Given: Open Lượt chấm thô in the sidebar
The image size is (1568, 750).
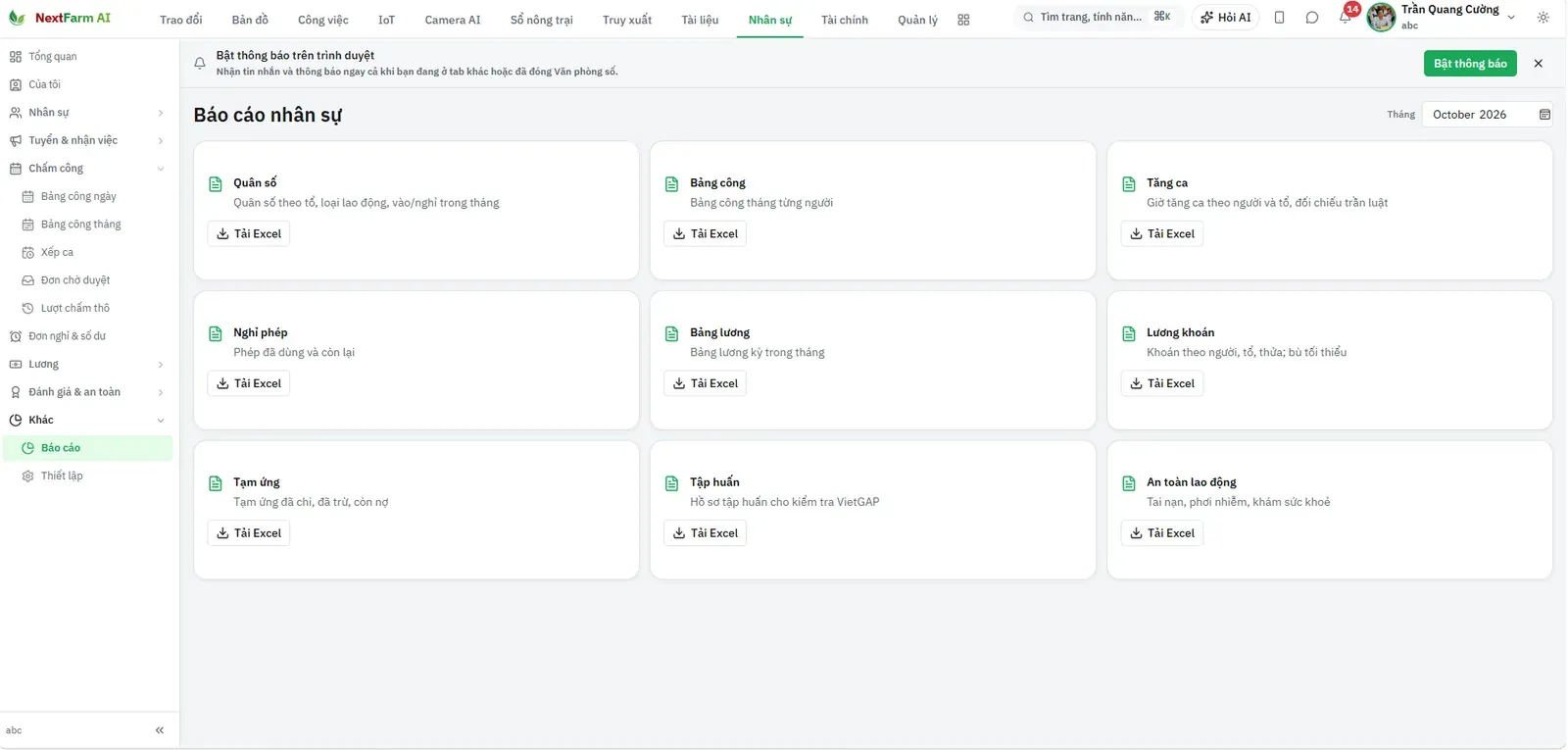Looking at the screenshot, I should pyautogui.click(x=89, y=308).
